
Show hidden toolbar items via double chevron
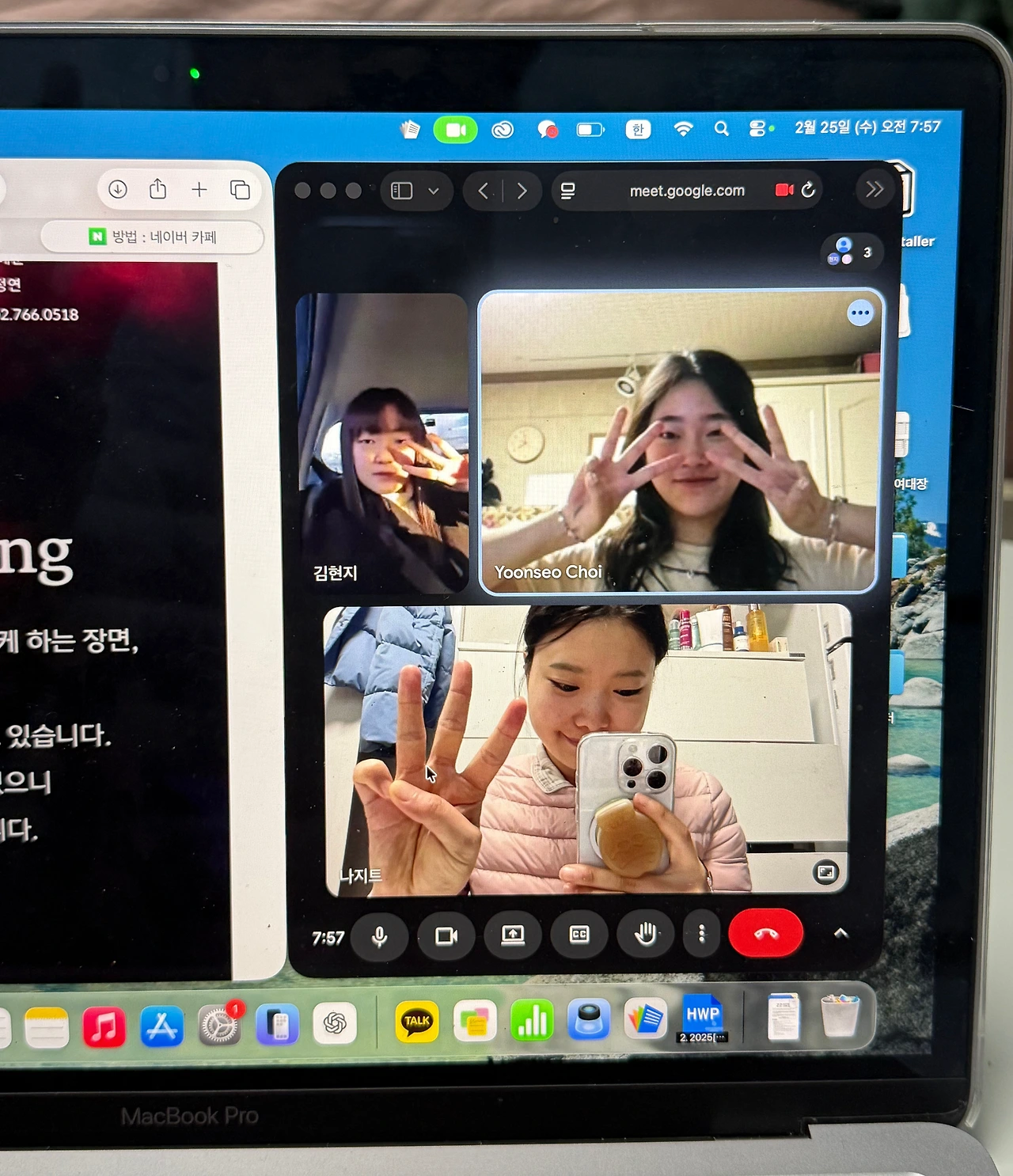pyautogui.click(x=875, y=189)
